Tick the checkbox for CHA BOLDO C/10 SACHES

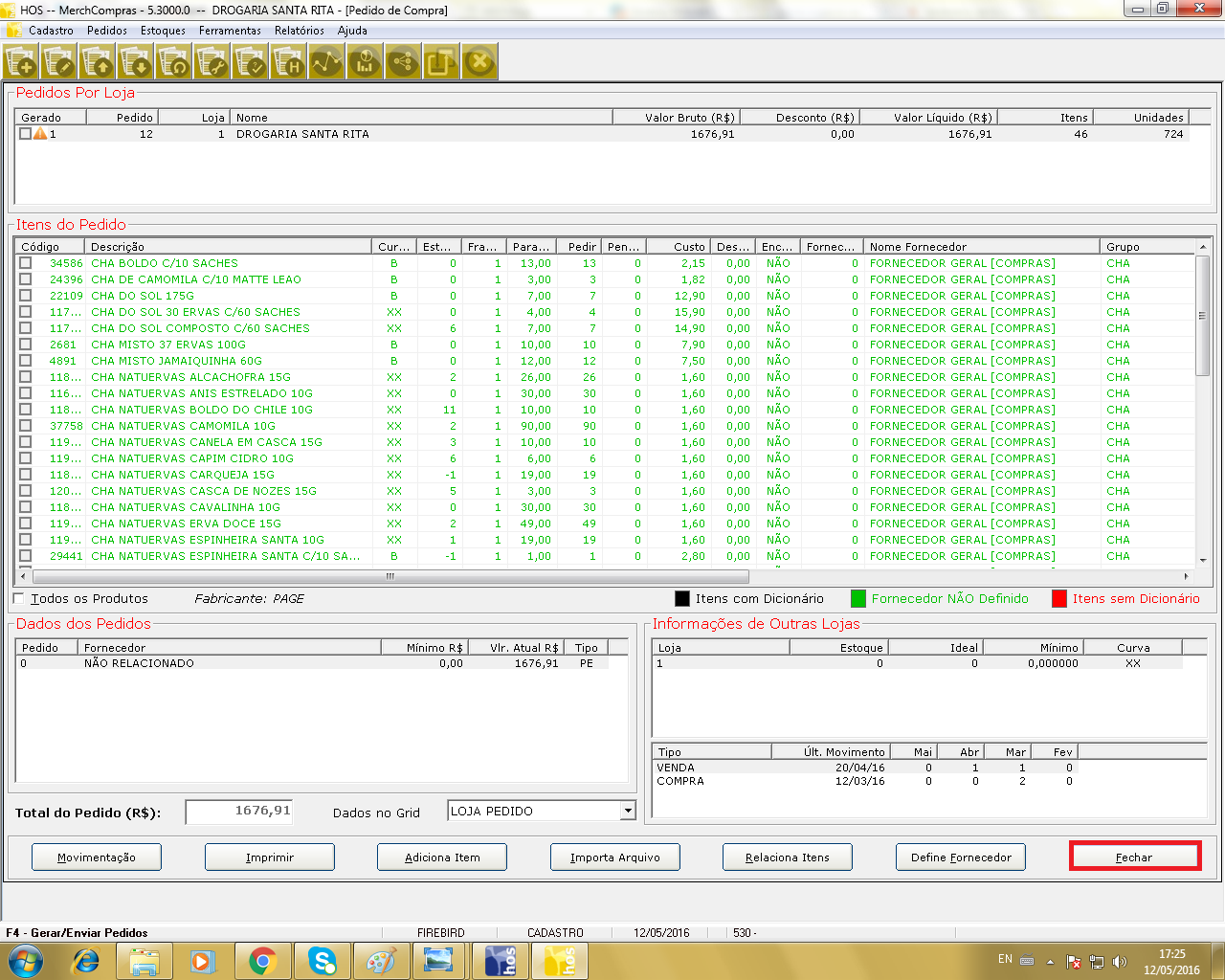(x=26, y=263)
